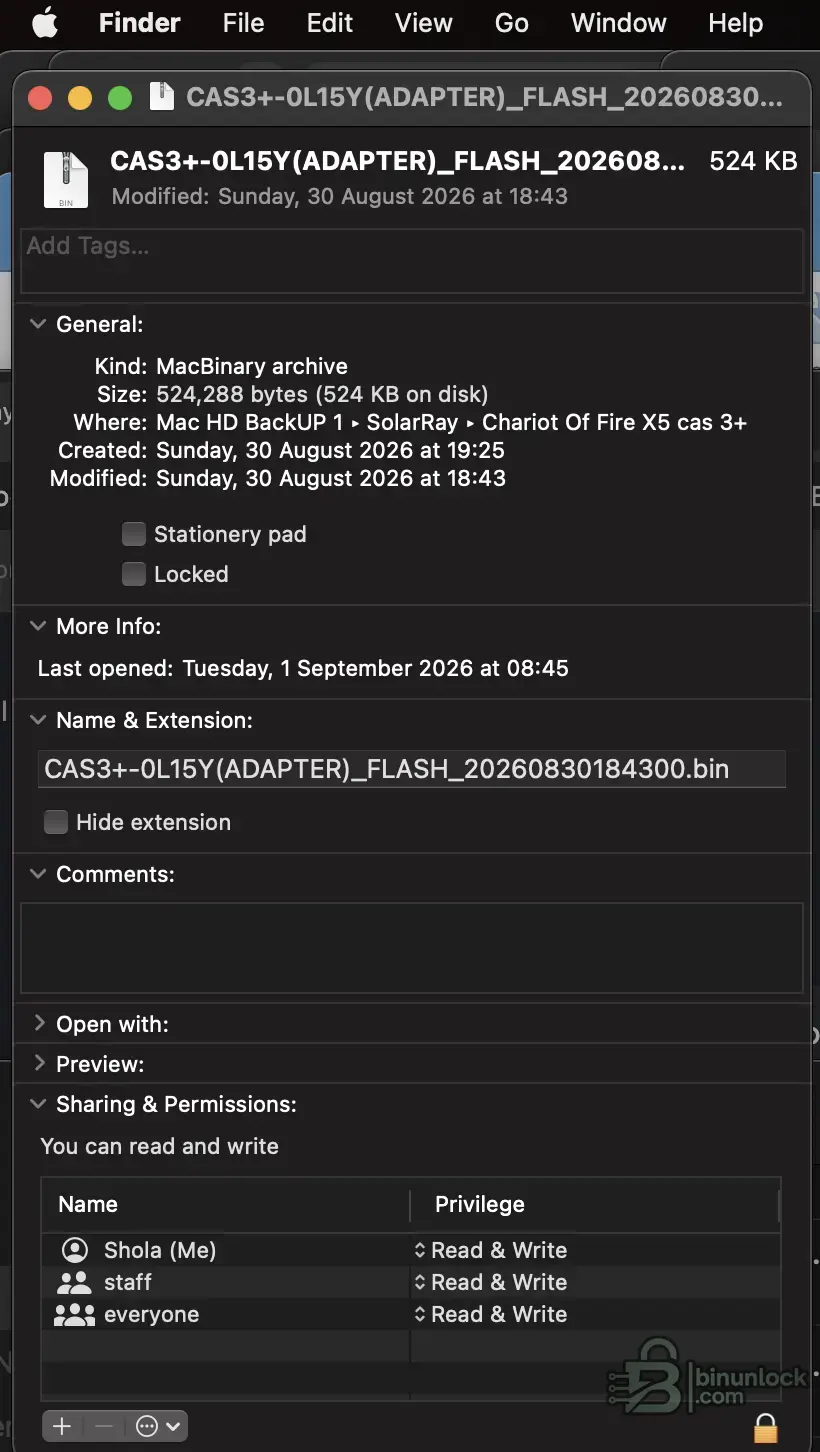Image resolution: width=820 pixels, height=1452 pixels.
Task: Click the Add Tags field
Action: [412, 260]
